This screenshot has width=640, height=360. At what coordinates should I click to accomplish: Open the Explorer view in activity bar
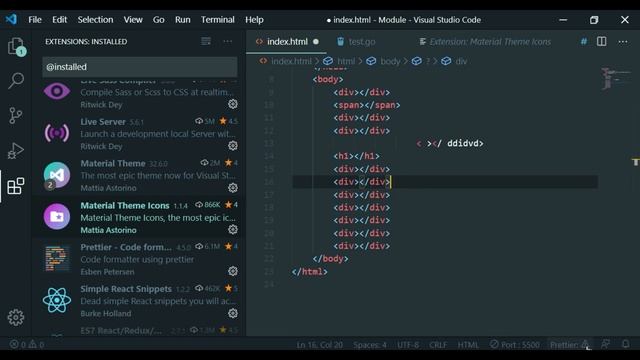(16, 47)
